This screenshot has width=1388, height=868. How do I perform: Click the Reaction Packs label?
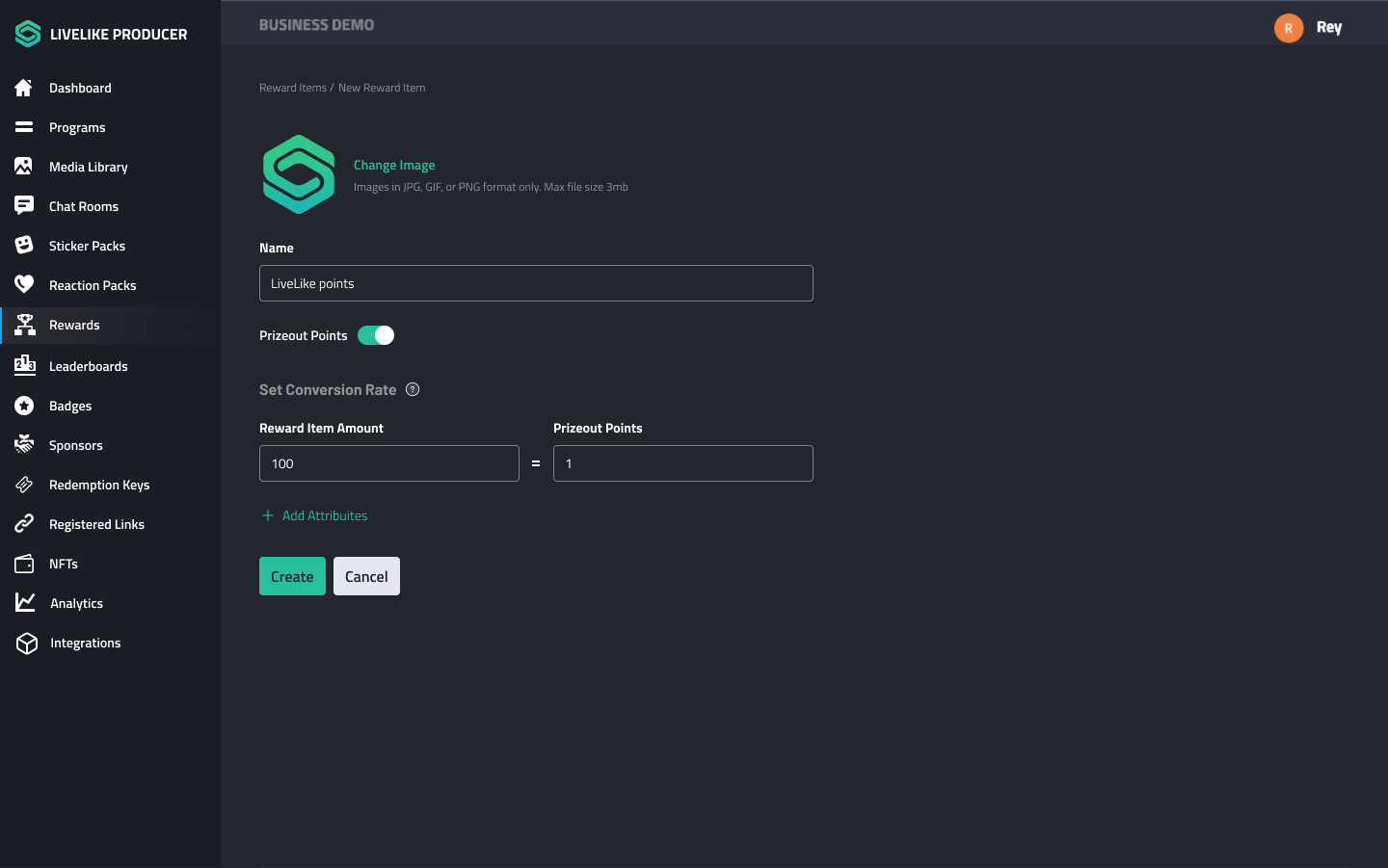click(x=93, y=285)
